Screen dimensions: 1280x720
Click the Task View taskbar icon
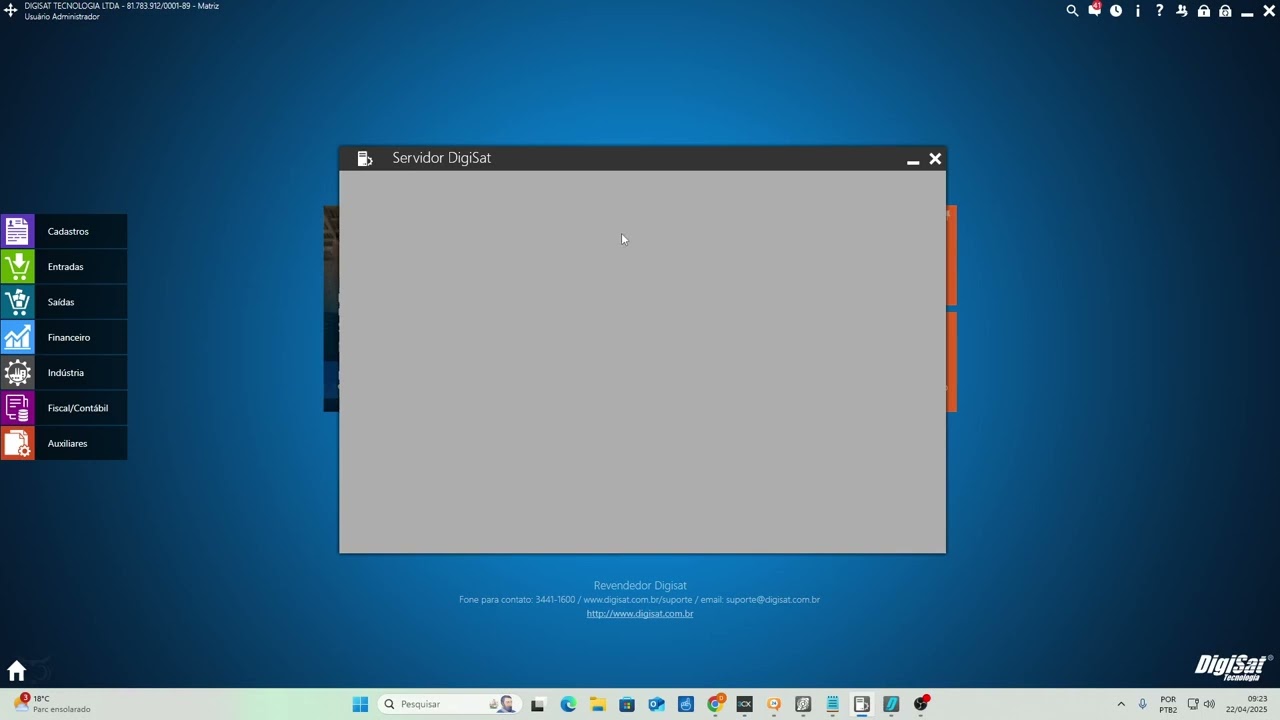(x=538, y=704)
